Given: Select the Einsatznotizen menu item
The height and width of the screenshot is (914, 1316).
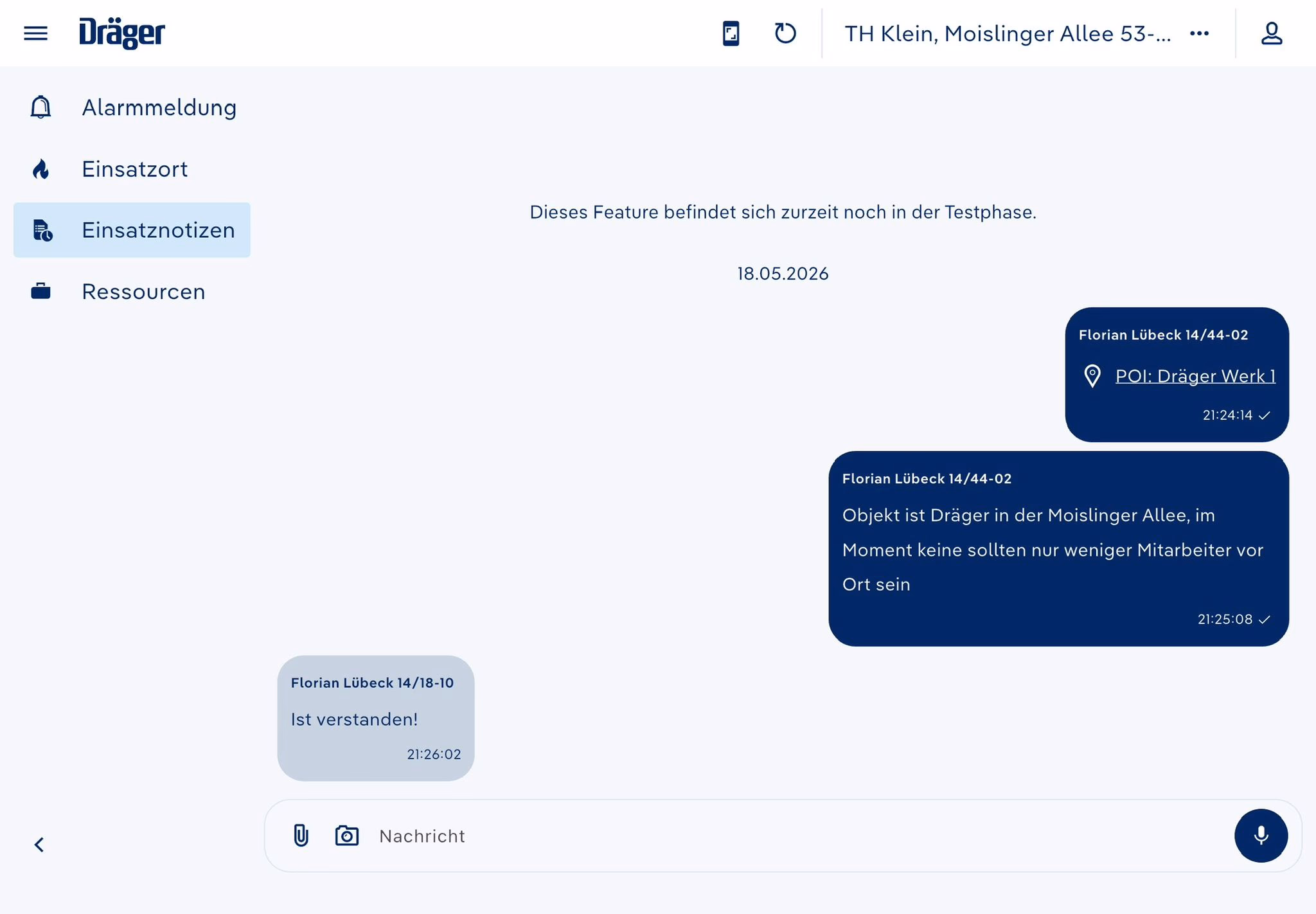Looking at the screenshot, I should point(132,230).
